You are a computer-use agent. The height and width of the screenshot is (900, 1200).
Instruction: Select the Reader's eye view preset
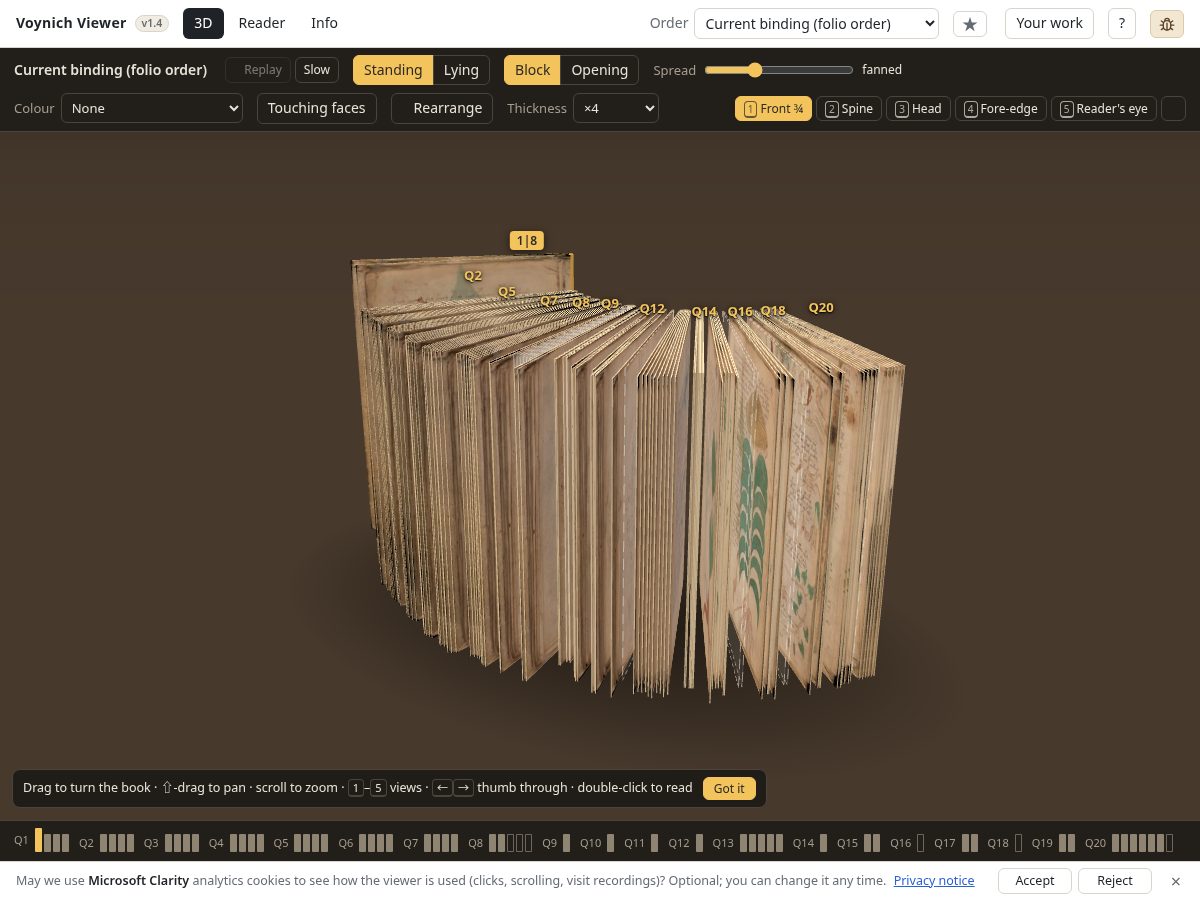pos(1104,108)
